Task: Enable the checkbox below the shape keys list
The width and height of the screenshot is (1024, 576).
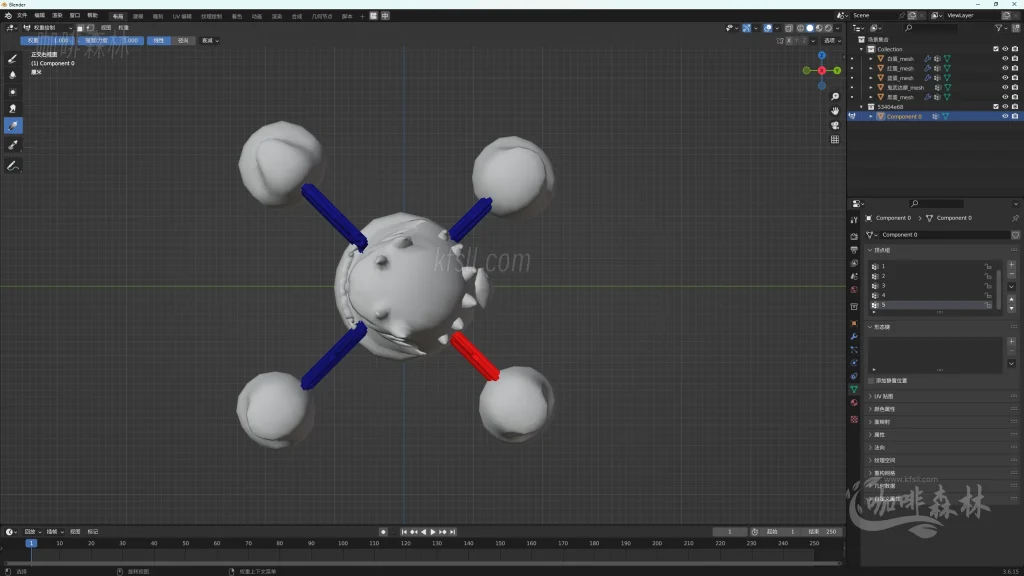Action: 871,381
